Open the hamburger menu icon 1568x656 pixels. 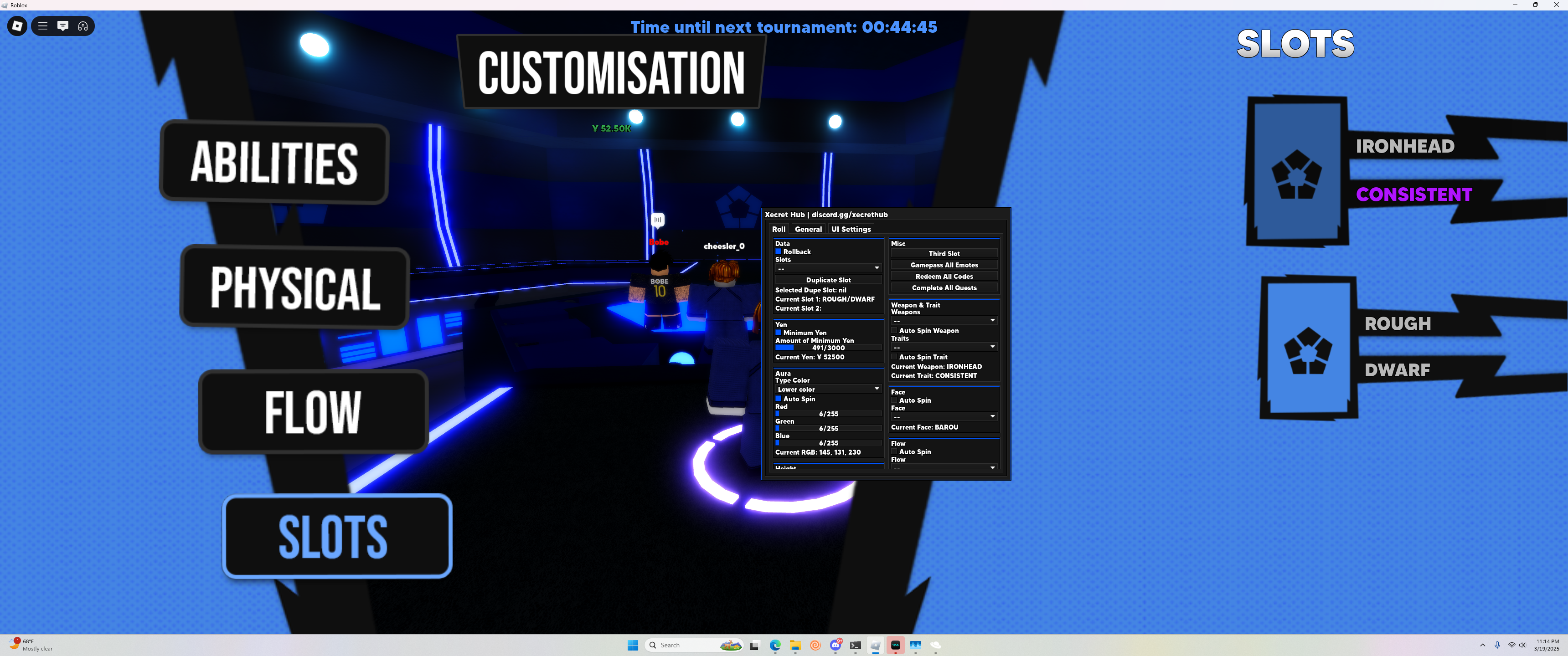[x=42, y=26]
